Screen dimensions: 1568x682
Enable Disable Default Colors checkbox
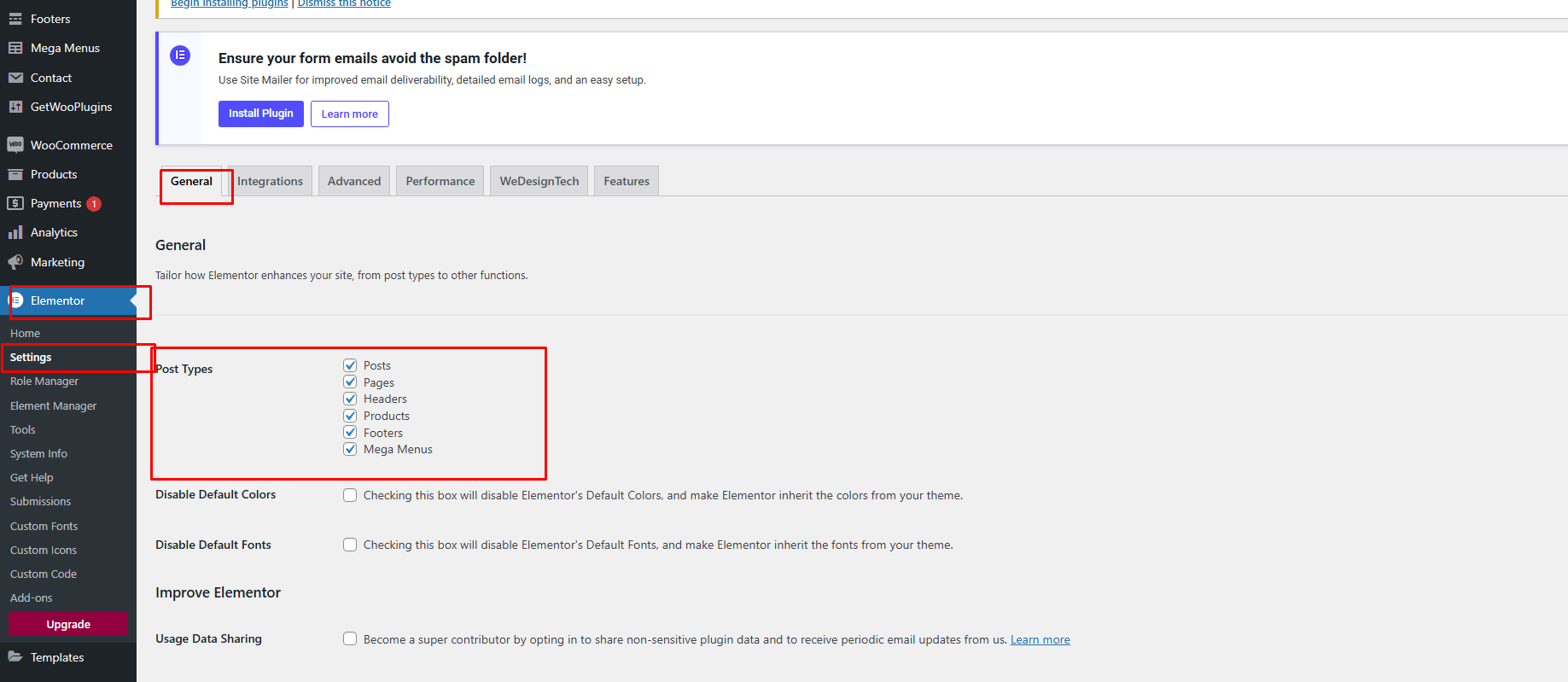[x=350, y=495]
